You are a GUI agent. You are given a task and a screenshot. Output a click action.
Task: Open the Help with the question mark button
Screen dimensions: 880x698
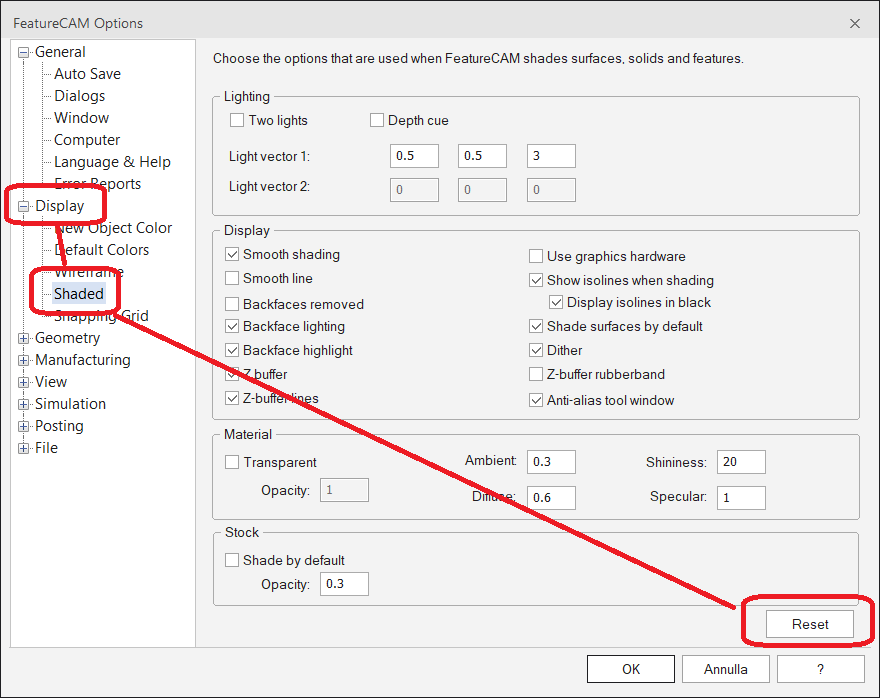[820, 668]
